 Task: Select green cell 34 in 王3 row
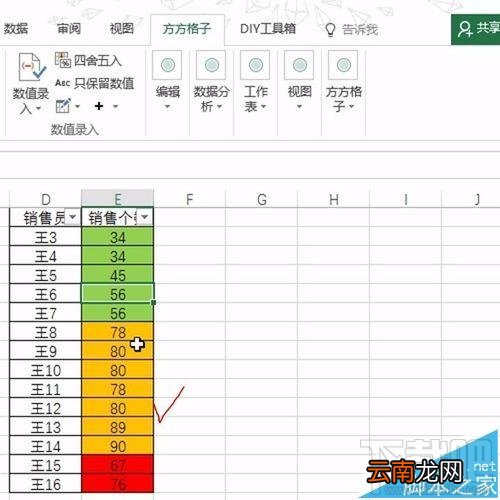[x=118, y=237]
